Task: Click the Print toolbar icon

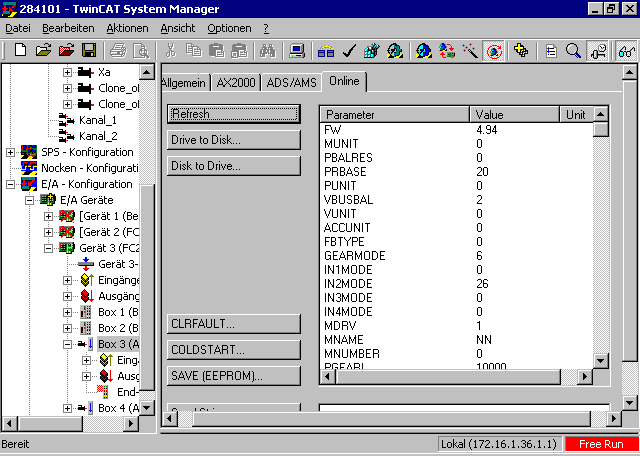Action: 118,51
